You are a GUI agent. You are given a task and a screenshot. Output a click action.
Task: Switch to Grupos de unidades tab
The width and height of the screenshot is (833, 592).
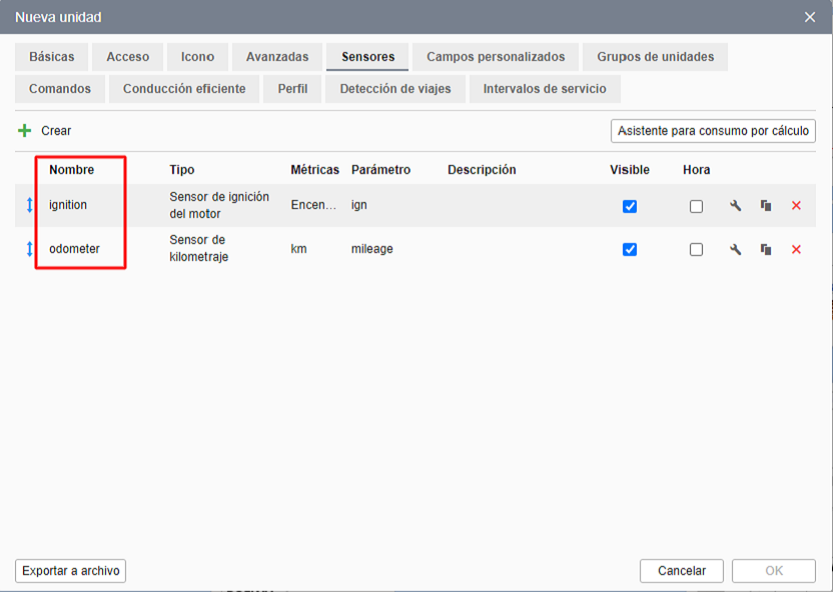pyautogui.click(x=655, y=57)
